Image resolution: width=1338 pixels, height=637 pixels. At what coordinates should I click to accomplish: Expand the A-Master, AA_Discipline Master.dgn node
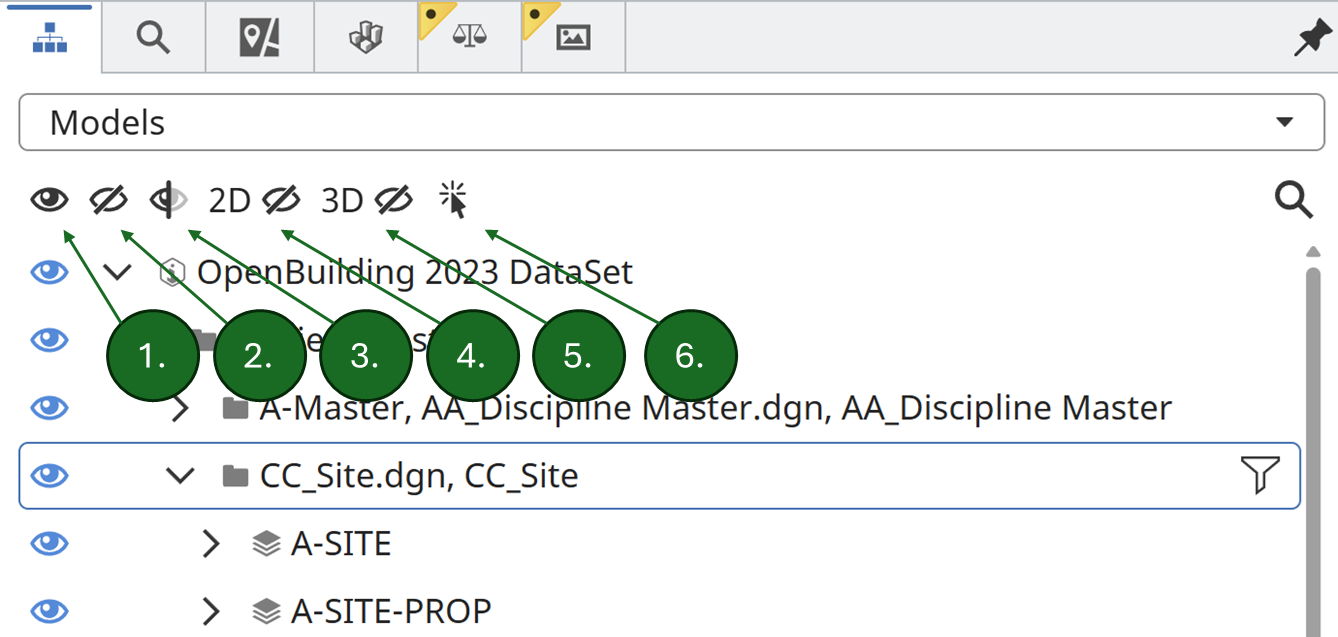(x=181, y=408)
